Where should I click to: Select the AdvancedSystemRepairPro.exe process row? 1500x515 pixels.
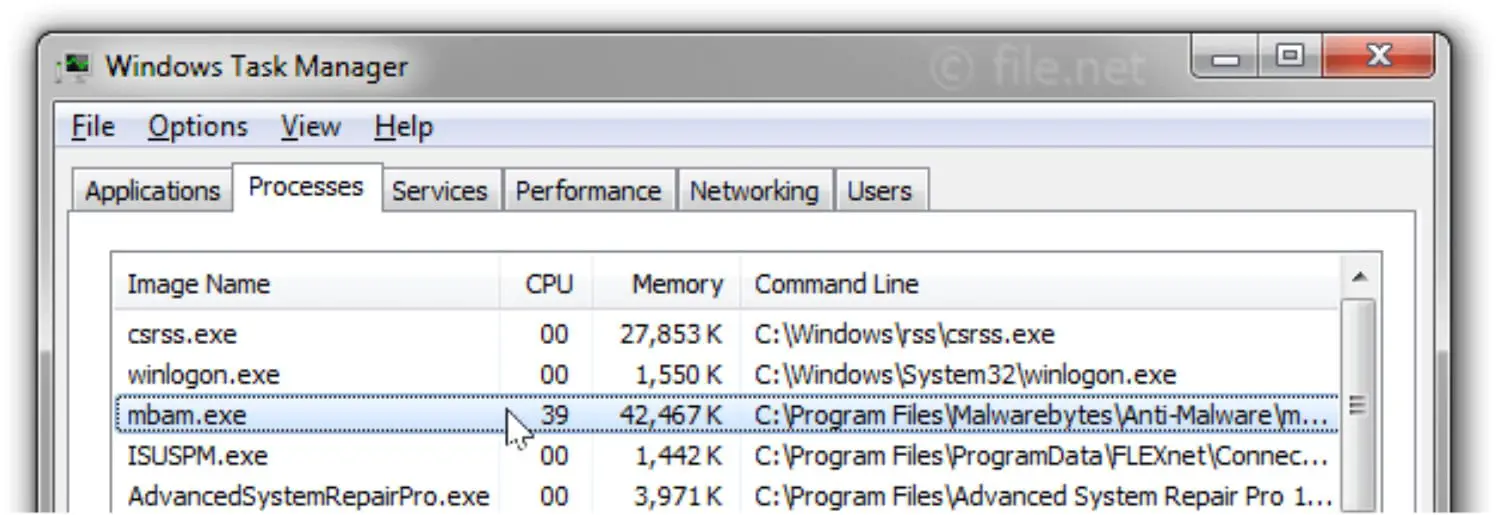(x=727, y=497)
